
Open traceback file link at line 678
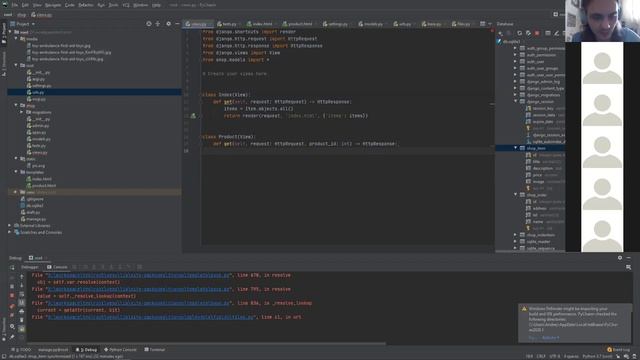click(139, 276)
